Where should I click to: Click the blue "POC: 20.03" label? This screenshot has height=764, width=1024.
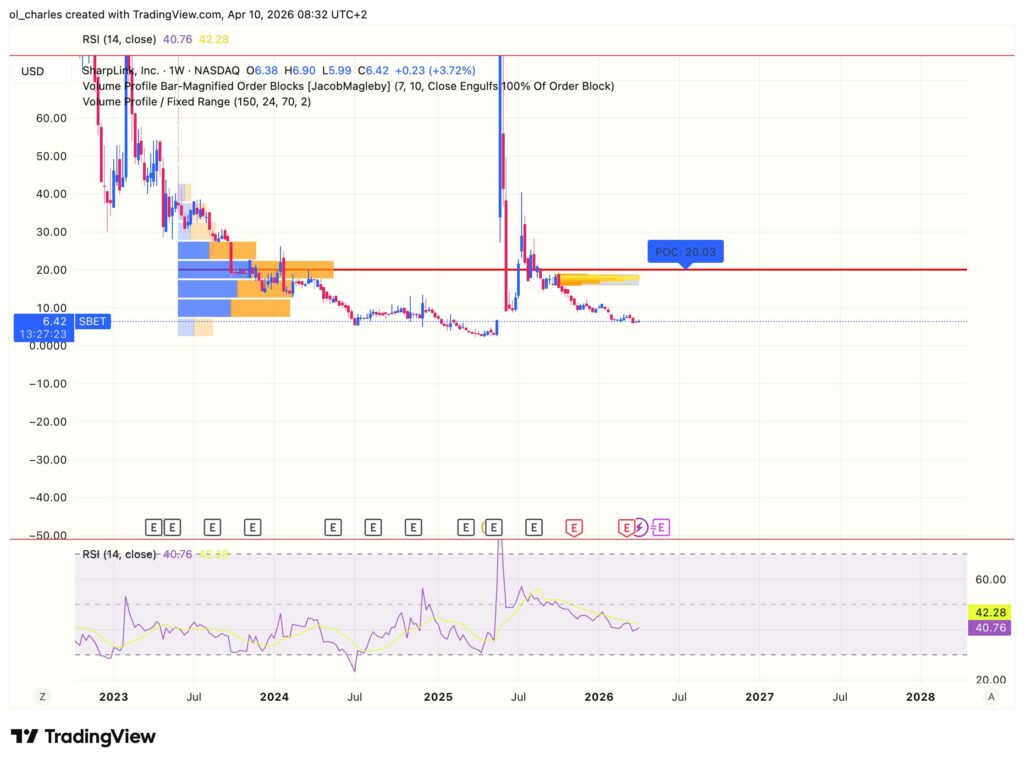pyautogui.click(x=685, y=251)
